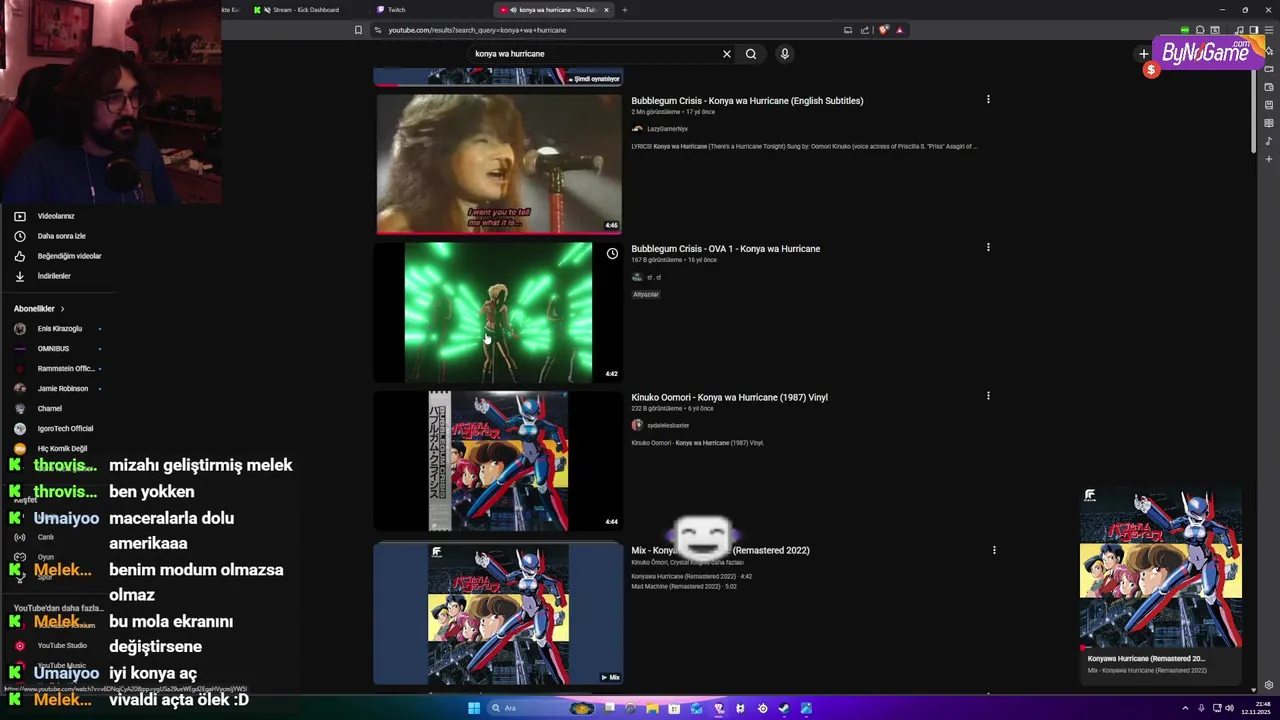Select the konya wa hurricane YouTube tab
The width and height of the screenshot is (1280, 720).
coord(552,10)
